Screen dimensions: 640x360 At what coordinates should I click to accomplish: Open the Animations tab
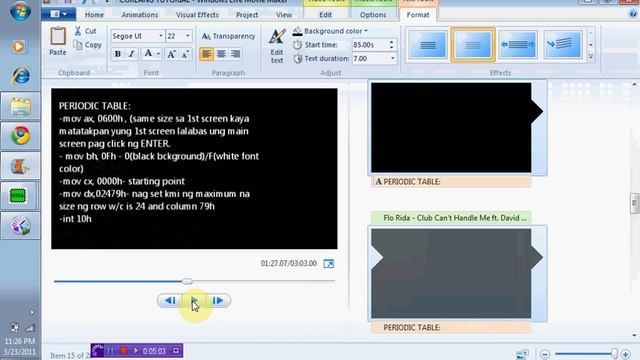140,15
